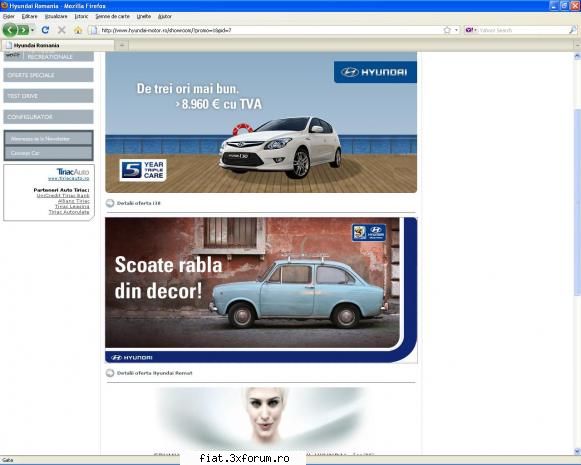Click the Scoate rabla din decor banner
Image resolution: width=581 pixels, height=465 pixels.
[261, 290]
